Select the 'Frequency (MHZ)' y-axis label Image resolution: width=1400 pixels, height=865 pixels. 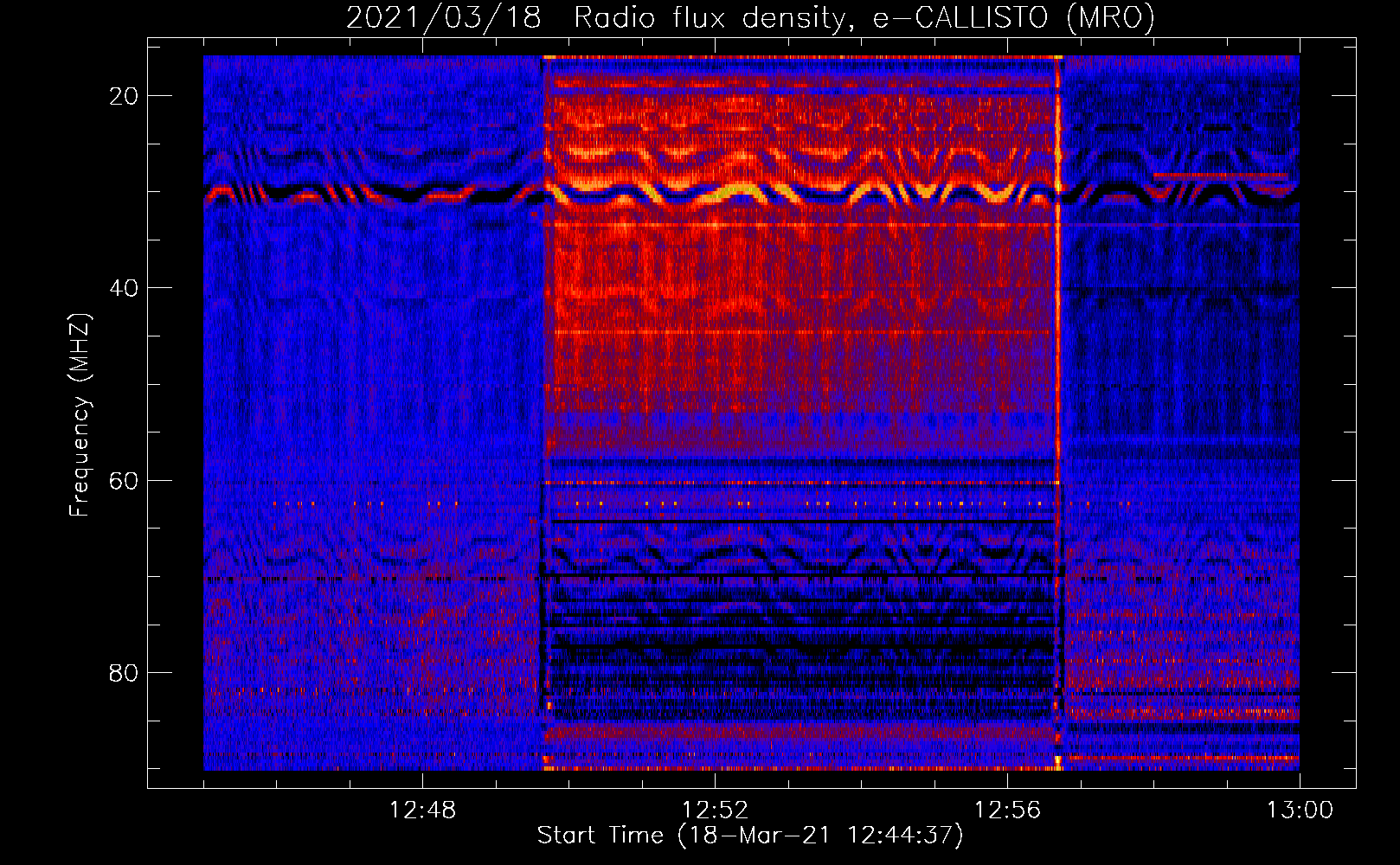(80, 414)
